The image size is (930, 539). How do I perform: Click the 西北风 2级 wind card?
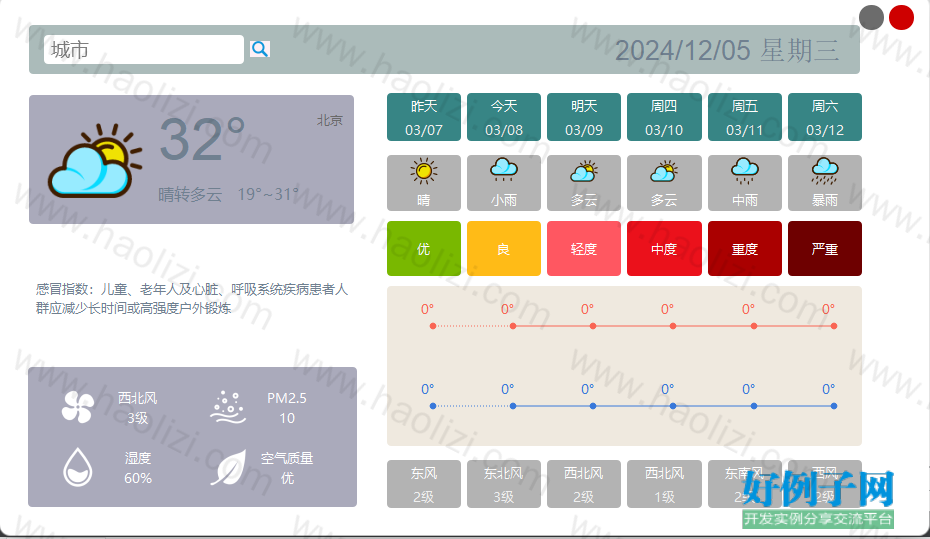[584, 484]
